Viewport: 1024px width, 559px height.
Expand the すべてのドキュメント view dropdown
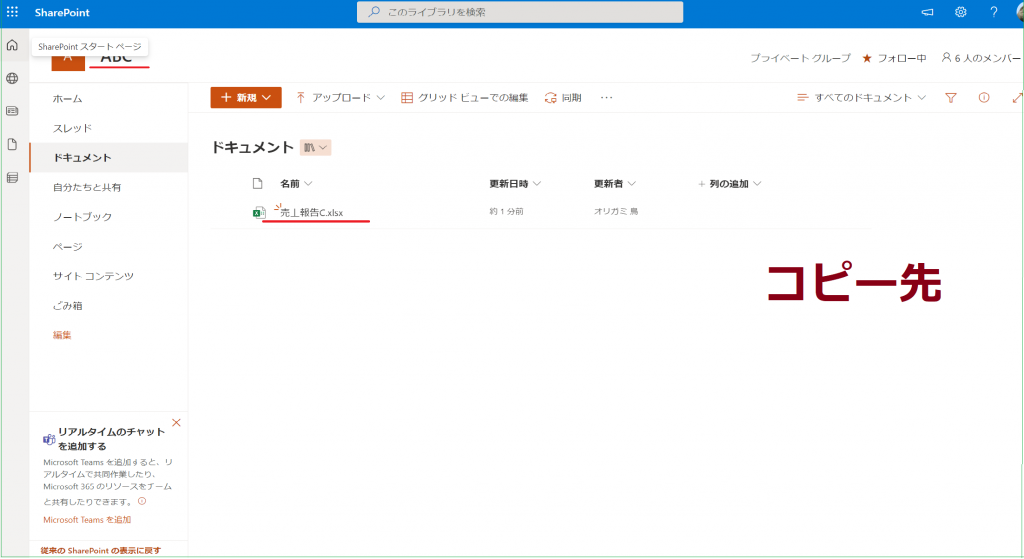click(861, 98)
